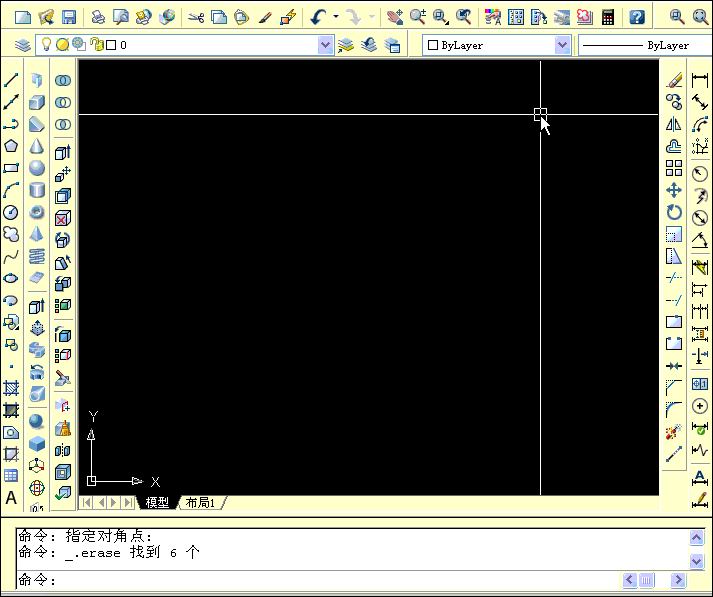Switch to the 模型 tab
The image size is (713, 597).
157,502
